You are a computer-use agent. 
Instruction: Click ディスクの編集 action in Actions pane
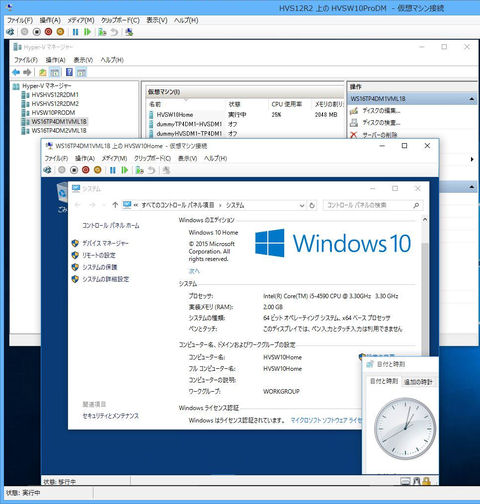381,111
